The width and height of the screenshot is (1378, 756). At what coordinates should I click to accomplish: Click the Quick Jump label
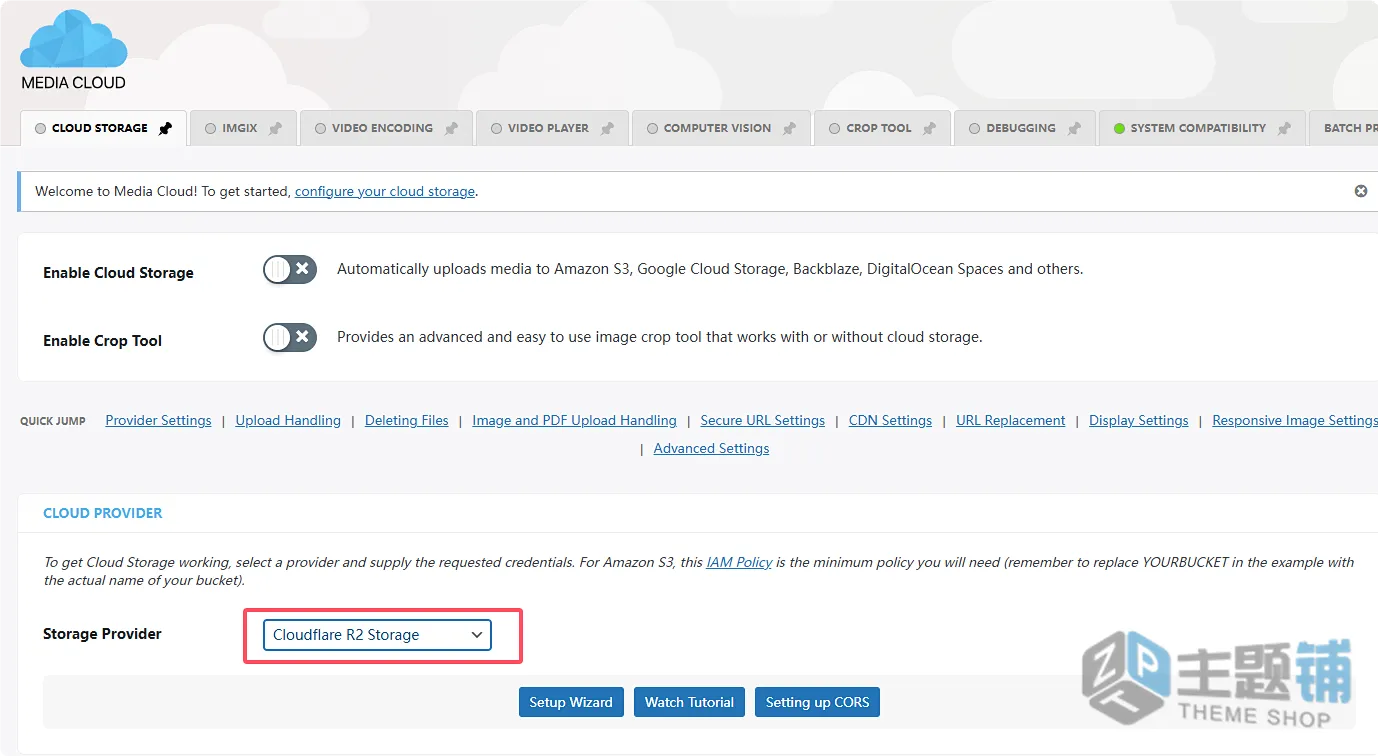point(53,421)
